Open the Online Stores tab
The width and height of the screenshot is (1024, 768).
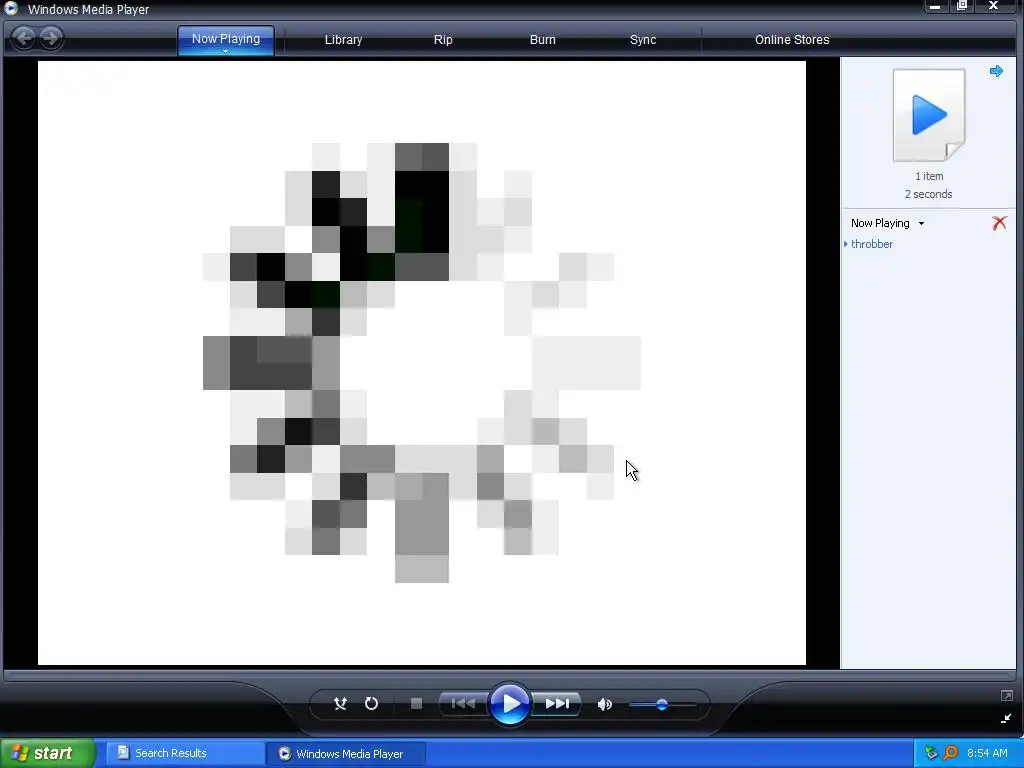click(792, 40)
